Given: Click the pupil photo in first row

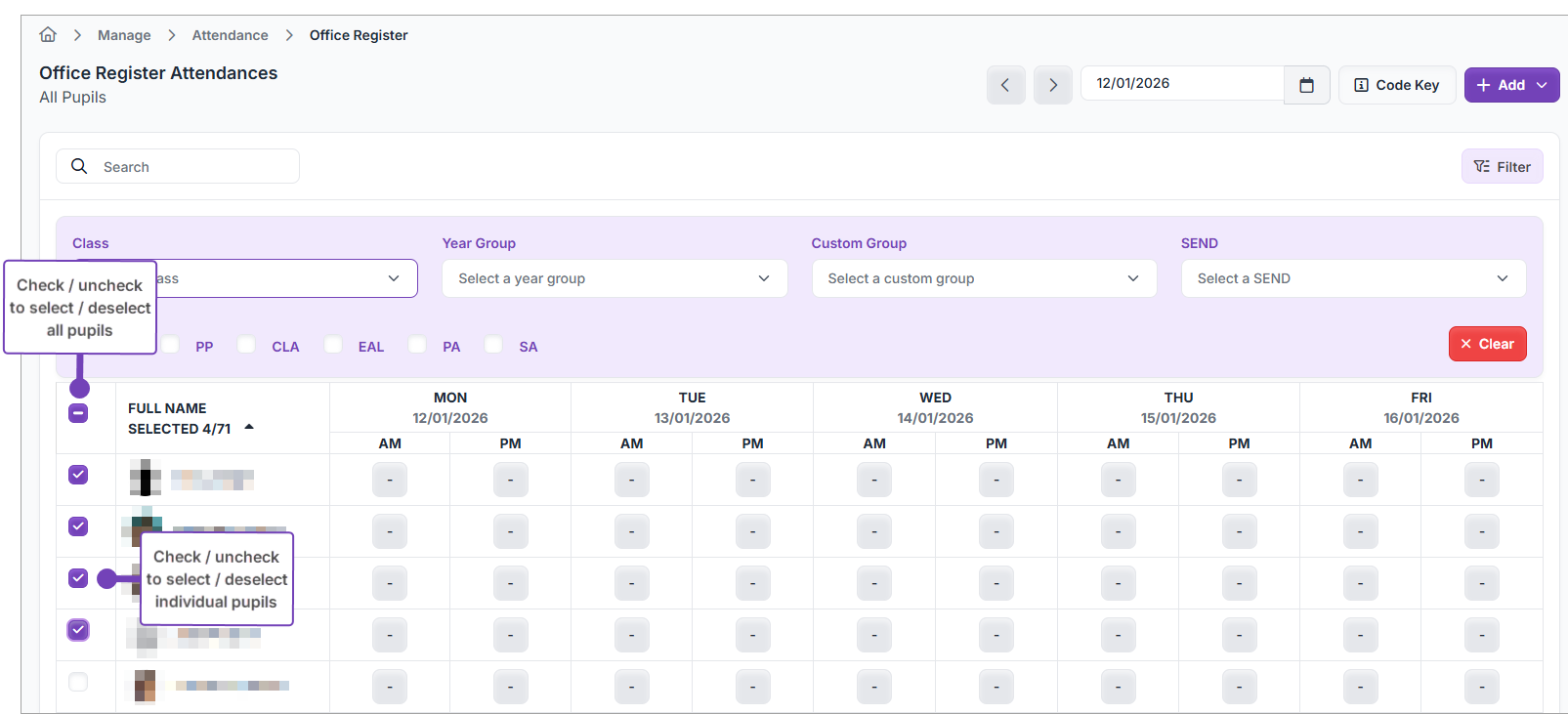Looking at the screenshot, I should (x=145, y=479).
